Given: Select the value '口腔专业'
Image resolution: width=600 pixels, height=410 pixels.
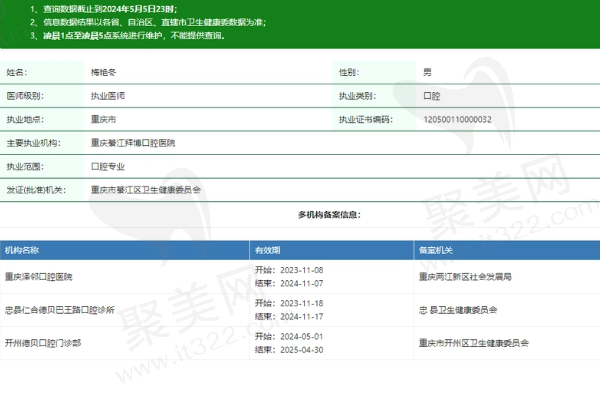Looking at the screenshot, I should (108, 167).
